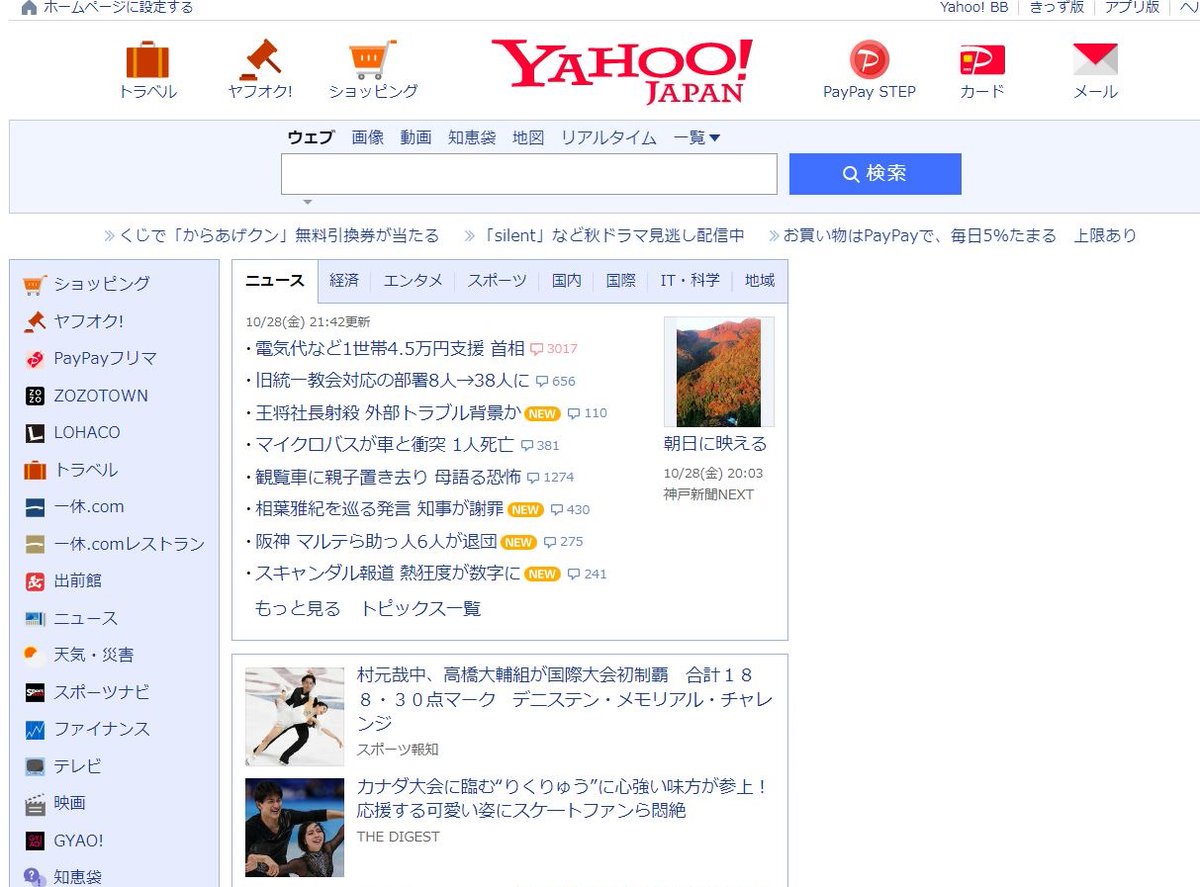
Task: Click the トピックス一覧 link
Action: (421, 608)
